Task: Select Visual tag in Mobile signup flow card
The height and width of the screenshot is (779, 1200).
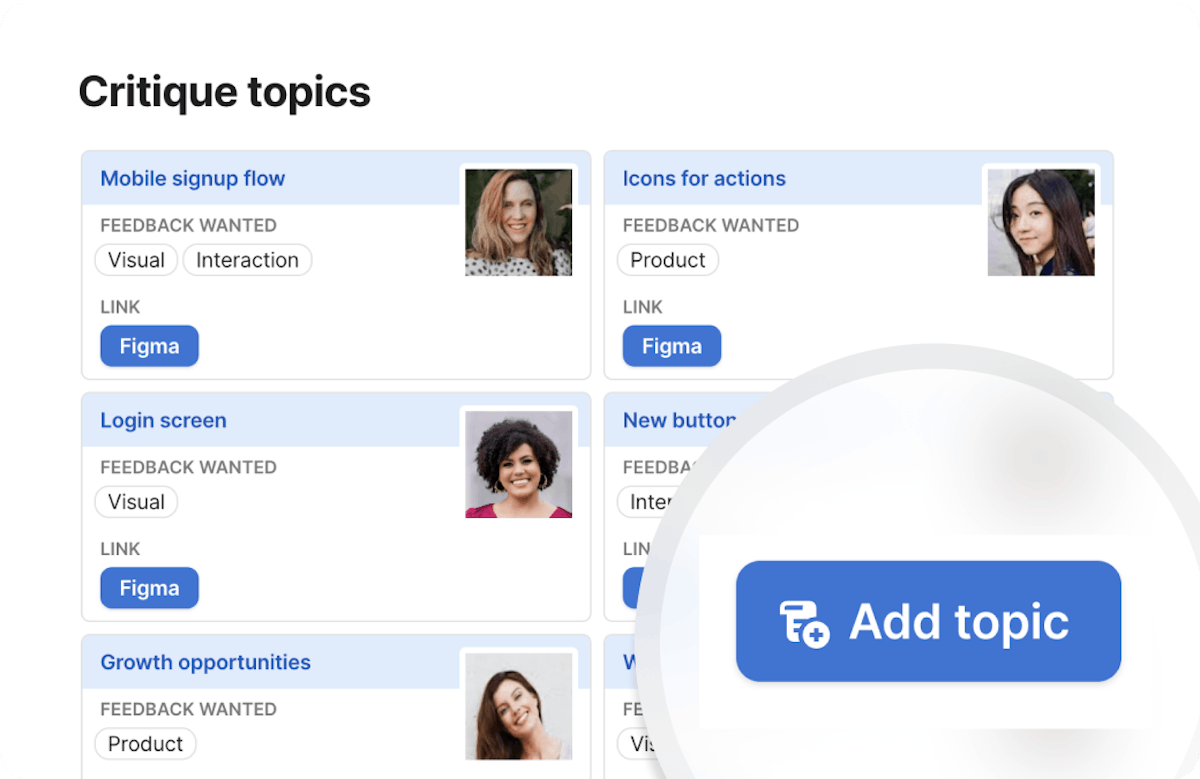Action: 136,261
